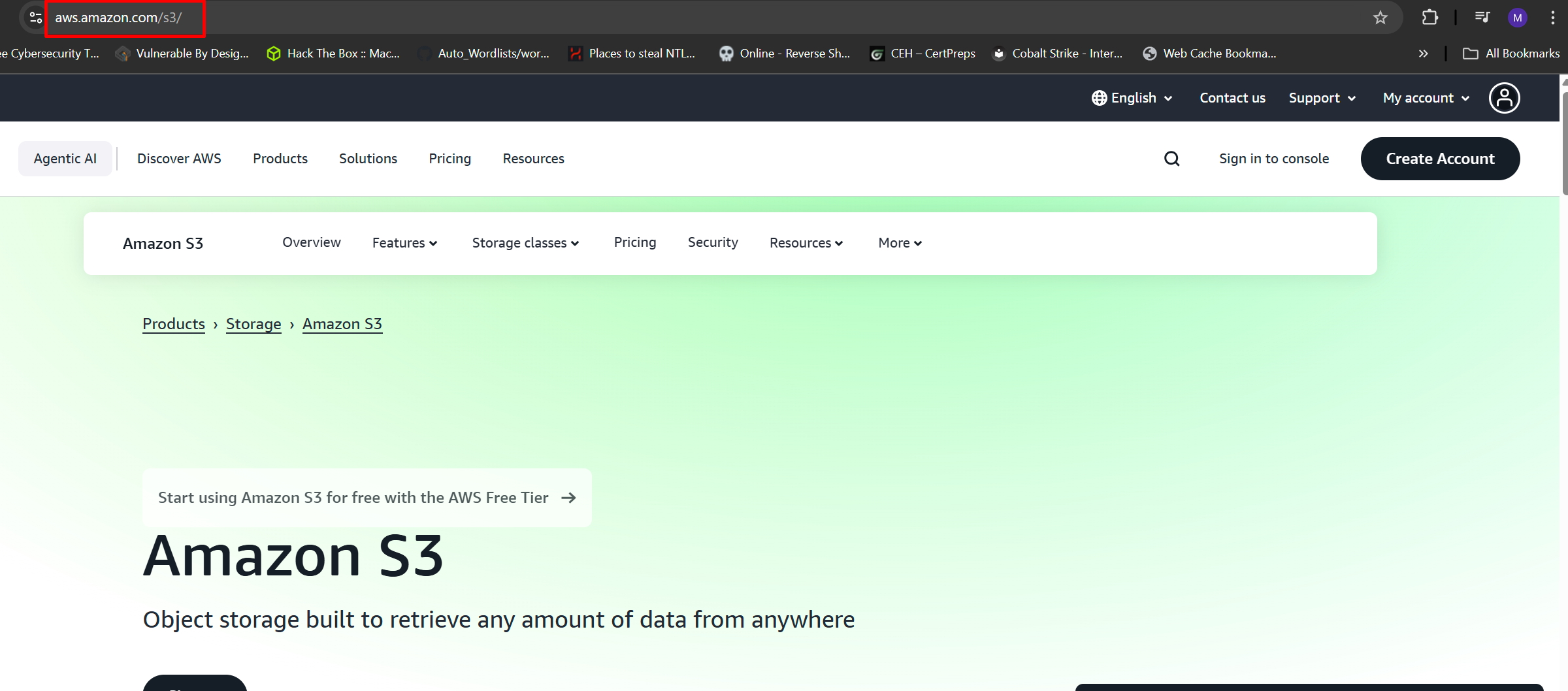Open Places to steal NTLM bookmark
This screenshot has height=691, width=1568.
[632, 54]
